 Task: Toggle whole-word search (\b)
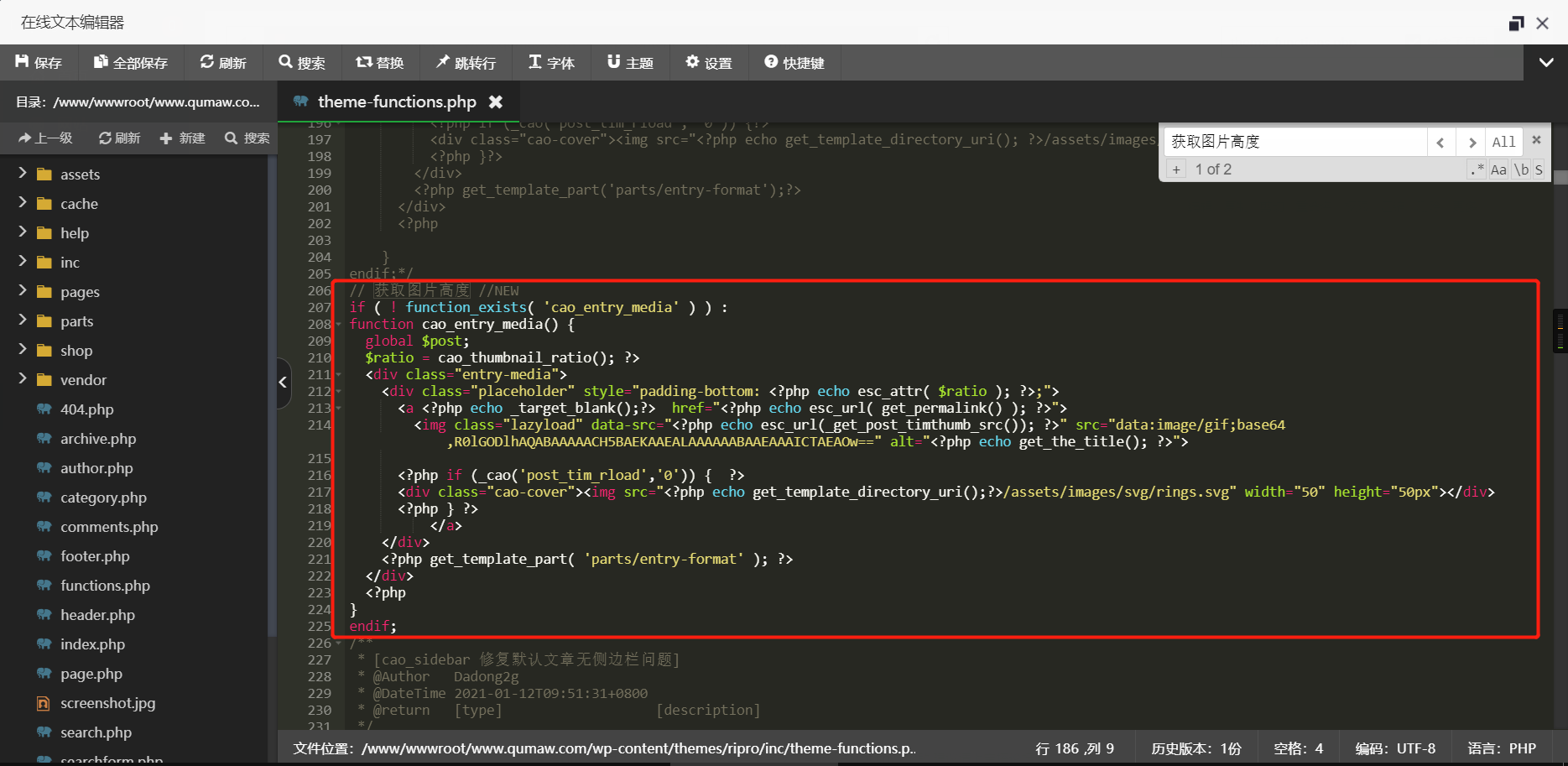coord(1520,169)
